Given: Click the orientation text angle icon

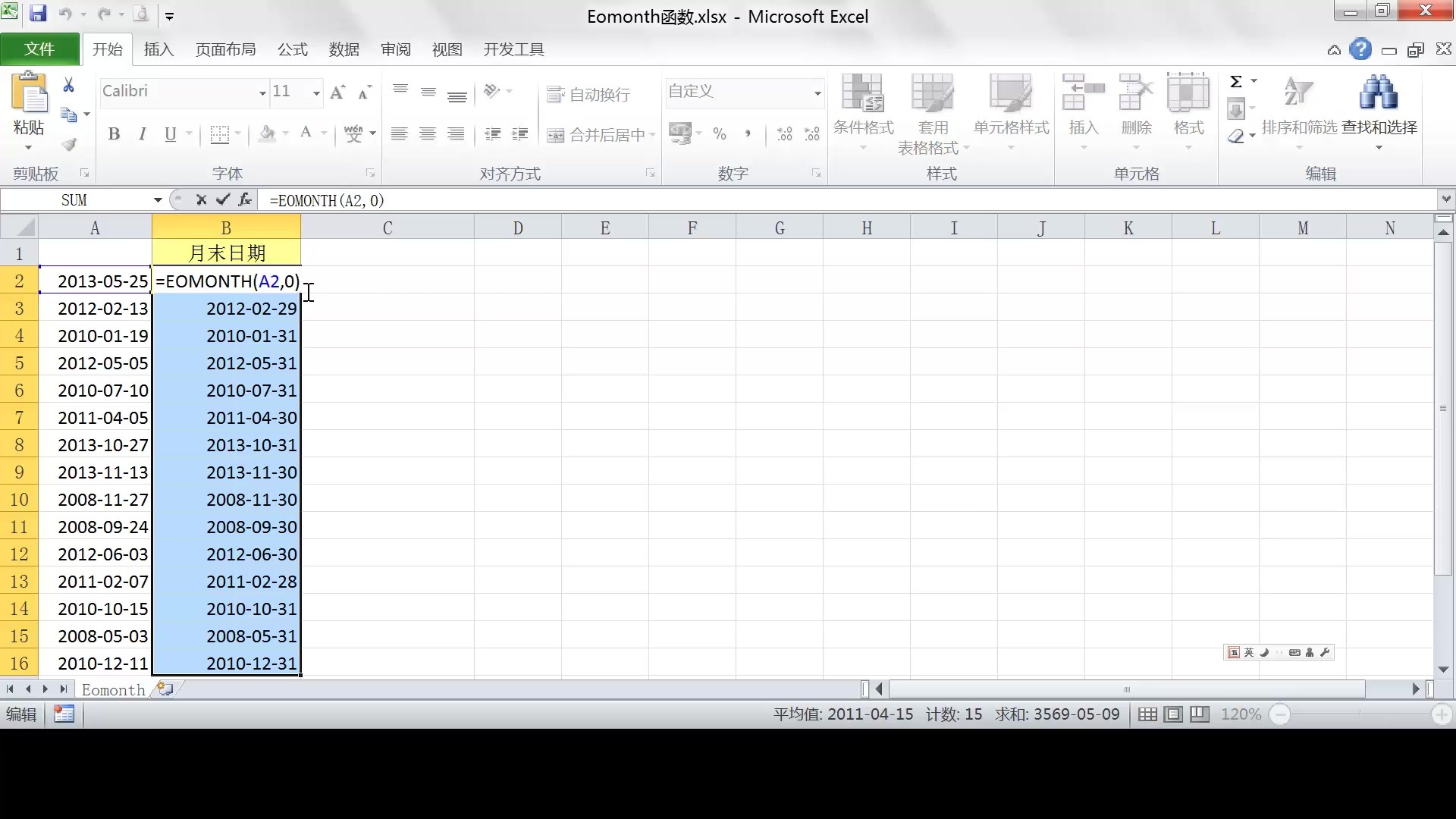Looking at the screenshot, I should click(x=492, y=91).
